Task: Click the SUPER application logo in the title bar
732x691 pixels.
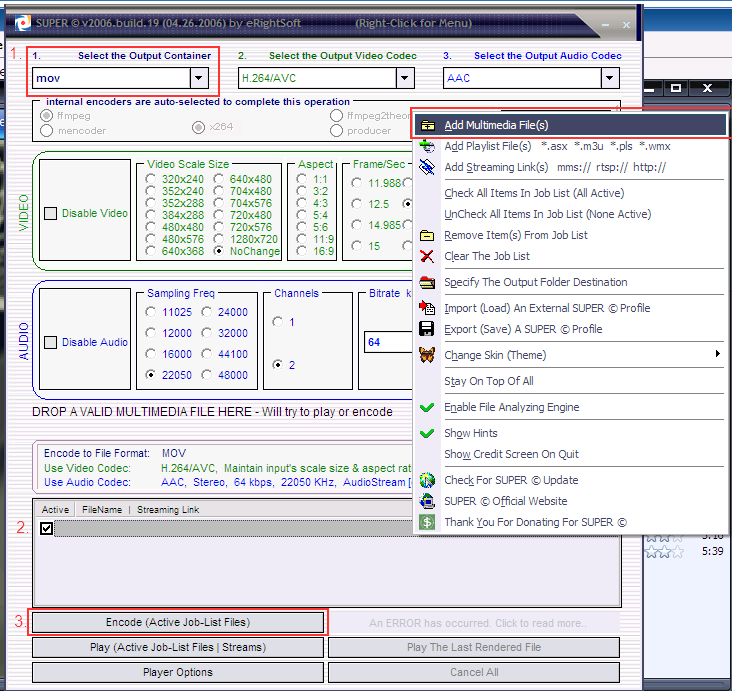Action: pyautogui.click(x=22, y=23)
